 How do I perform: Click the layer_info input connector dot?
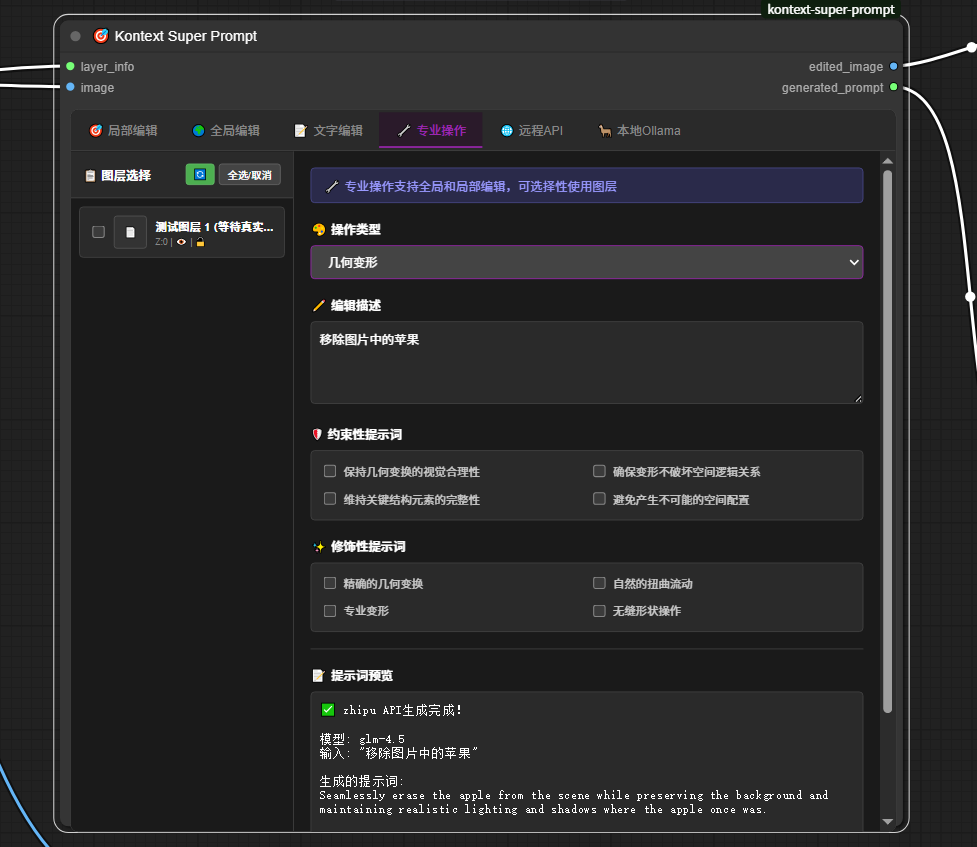70,66
